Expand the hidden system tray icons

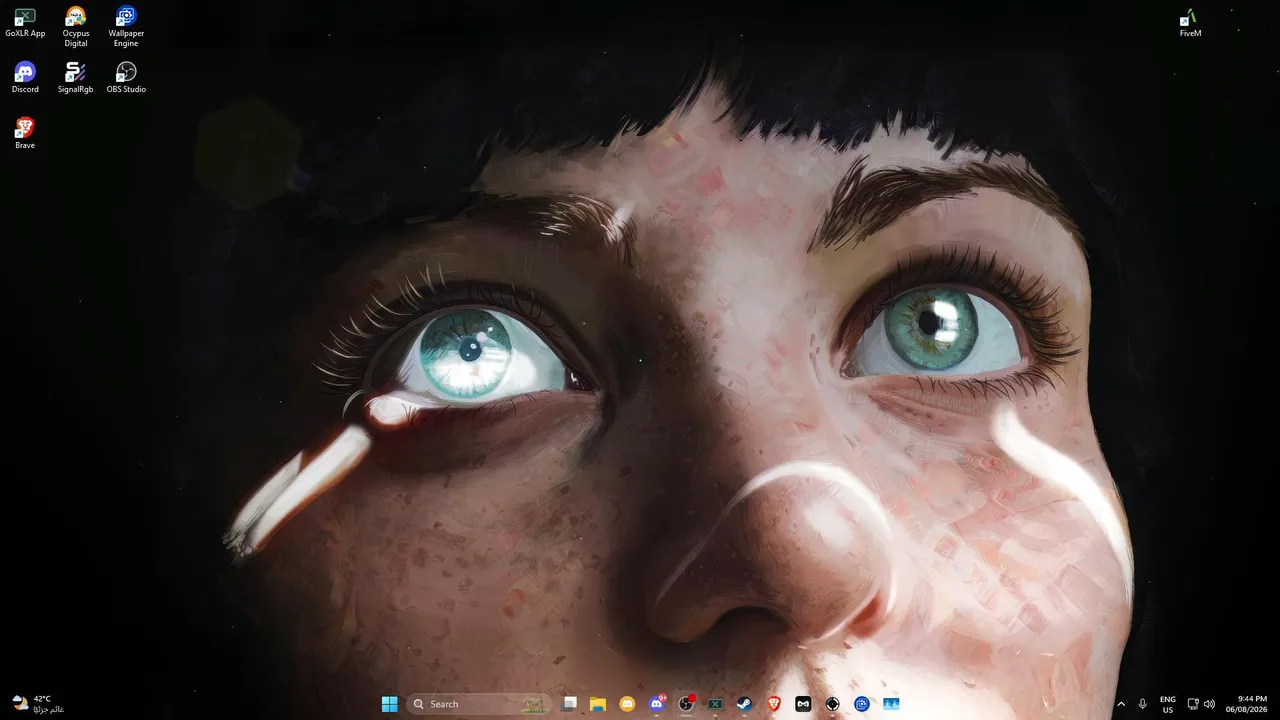coord(1120,704)
